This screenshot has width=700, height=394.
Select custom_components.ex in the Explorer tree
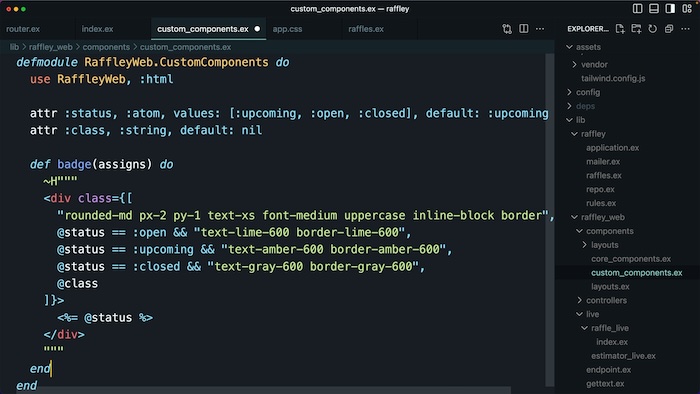point(637,273)
